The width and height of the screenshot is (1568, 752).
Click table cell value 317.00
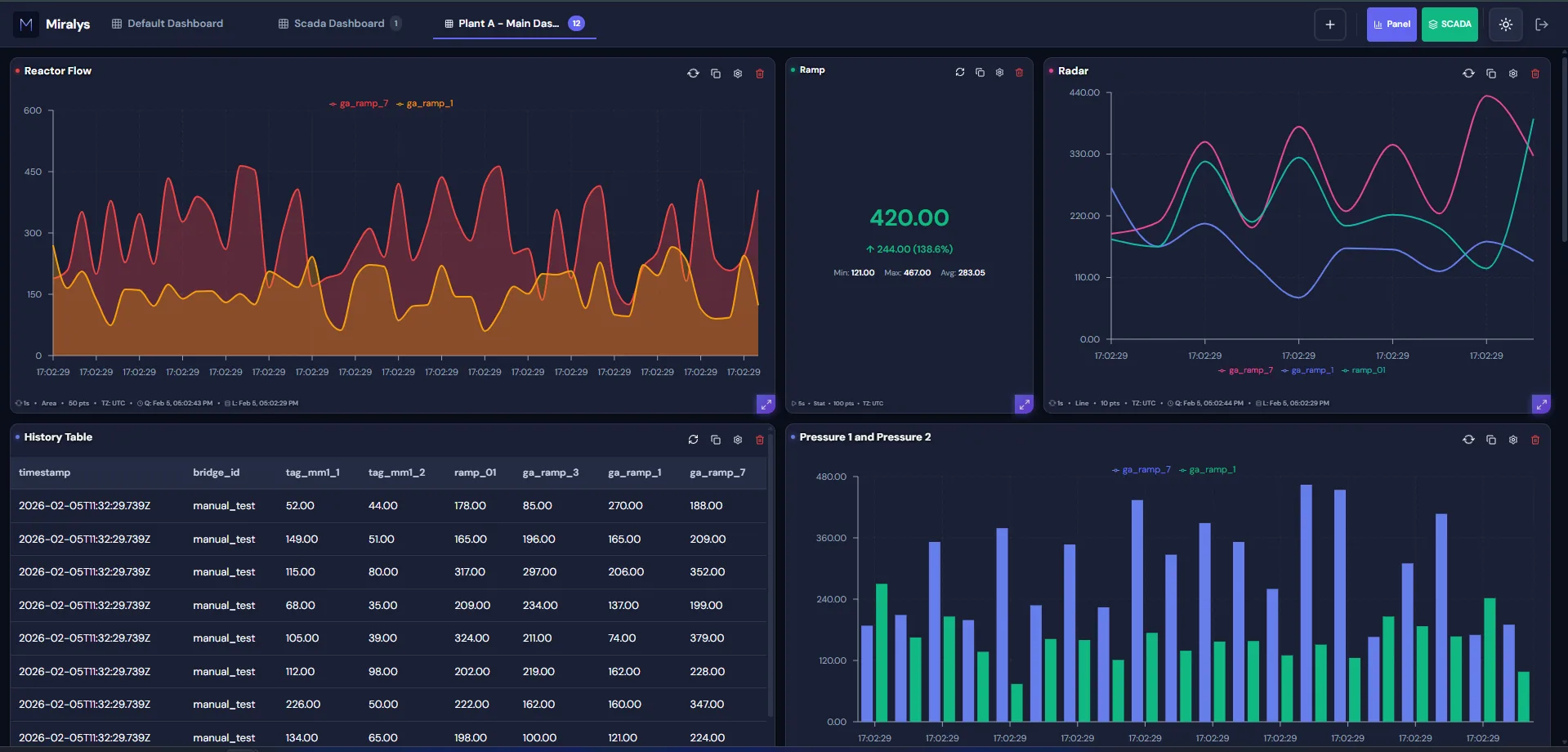coord(470,572)
